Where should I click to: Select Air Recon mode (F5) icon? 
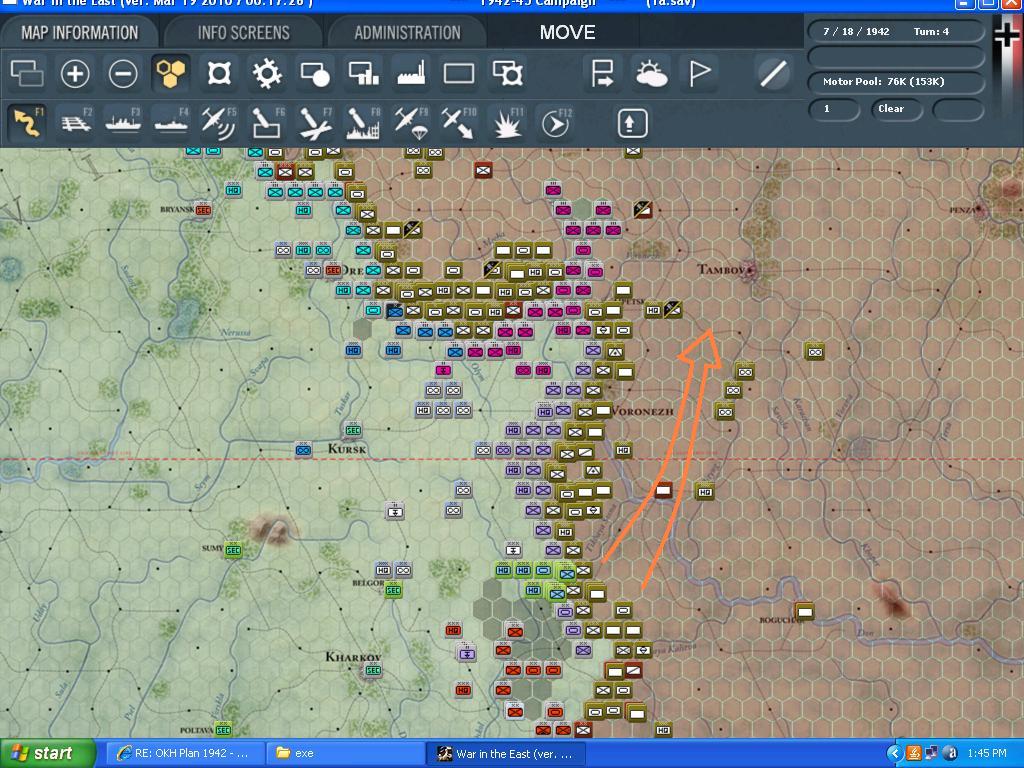219,123
